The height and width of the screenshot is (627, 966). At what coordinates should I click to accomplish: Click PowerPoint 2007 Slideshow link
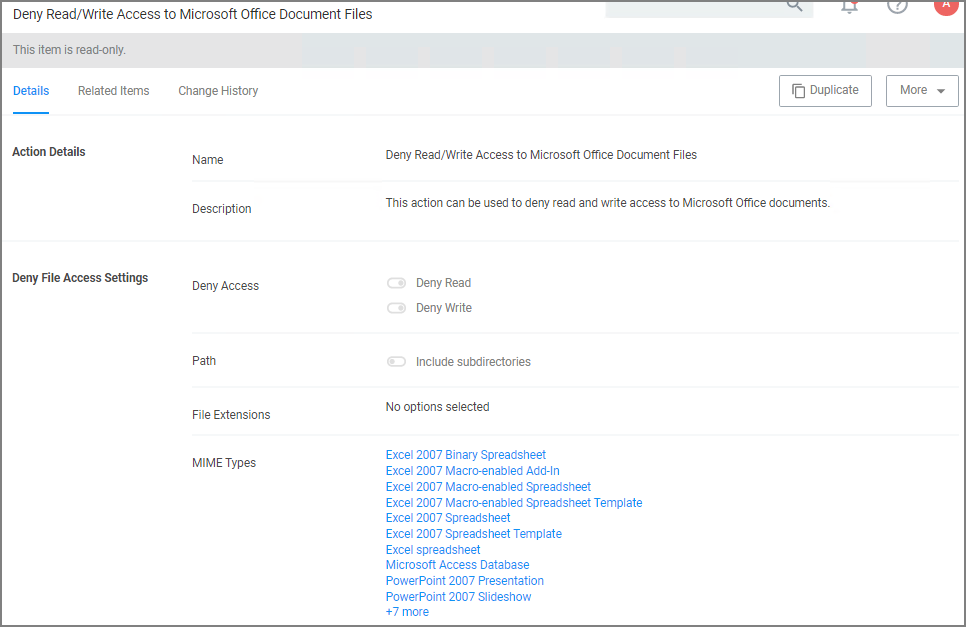tap(458, 597)
